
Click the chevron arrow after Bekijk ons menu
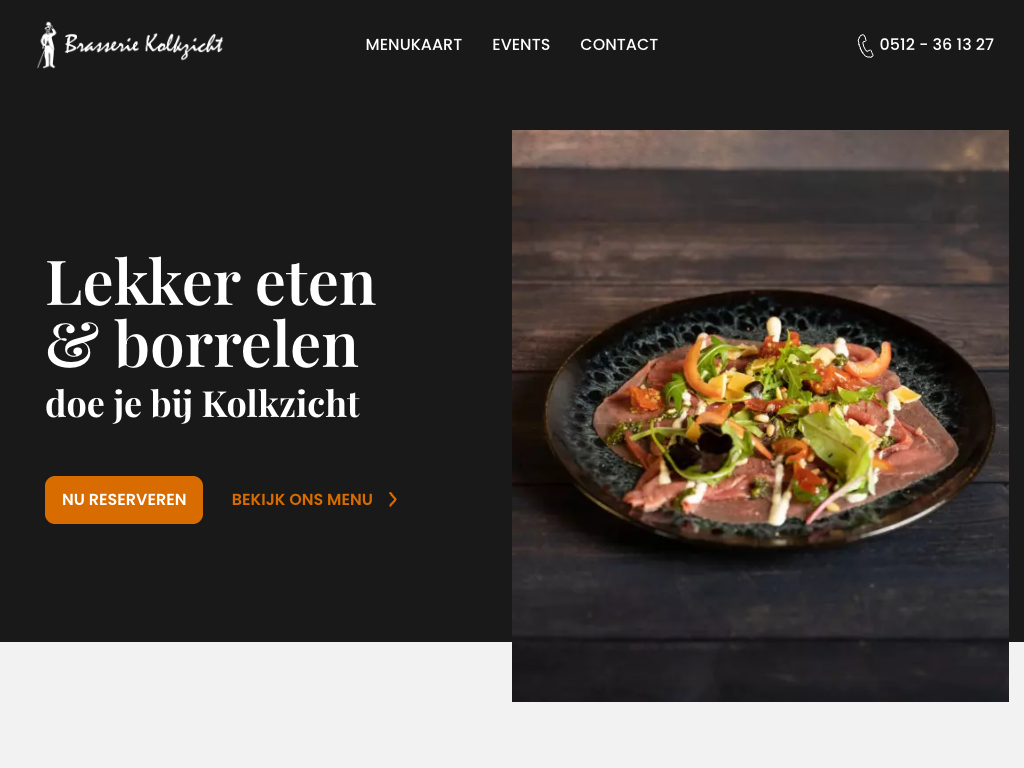click(392, 500)
